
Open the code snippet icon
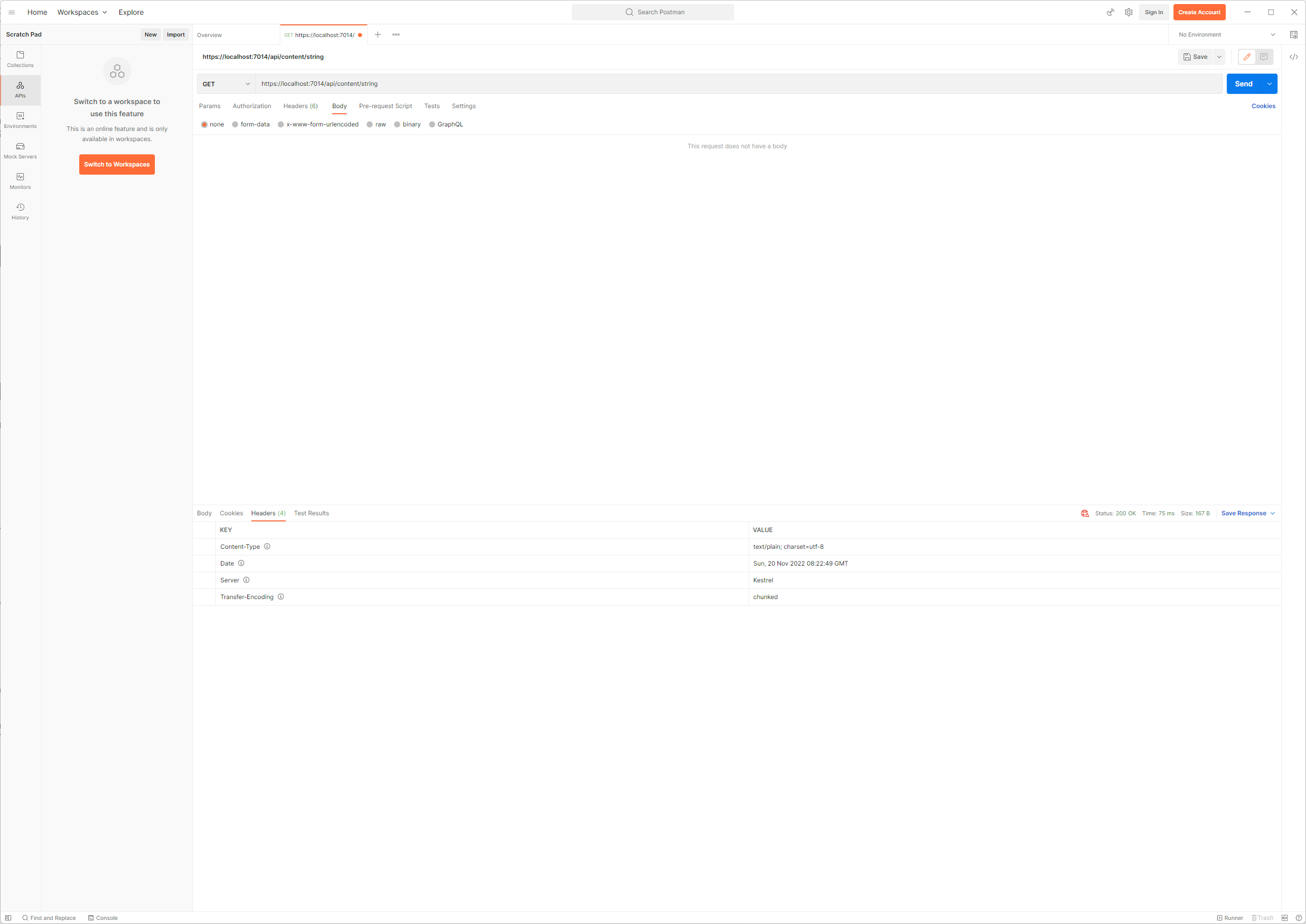[x=1293, y=57]
